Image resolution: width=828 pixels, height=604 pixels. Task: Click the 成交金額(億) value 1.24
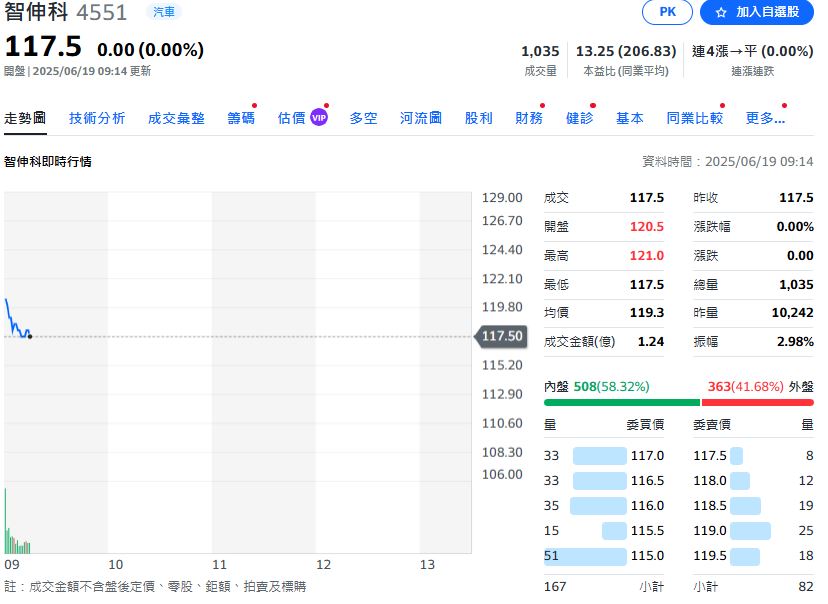click(x=651, y=342)
